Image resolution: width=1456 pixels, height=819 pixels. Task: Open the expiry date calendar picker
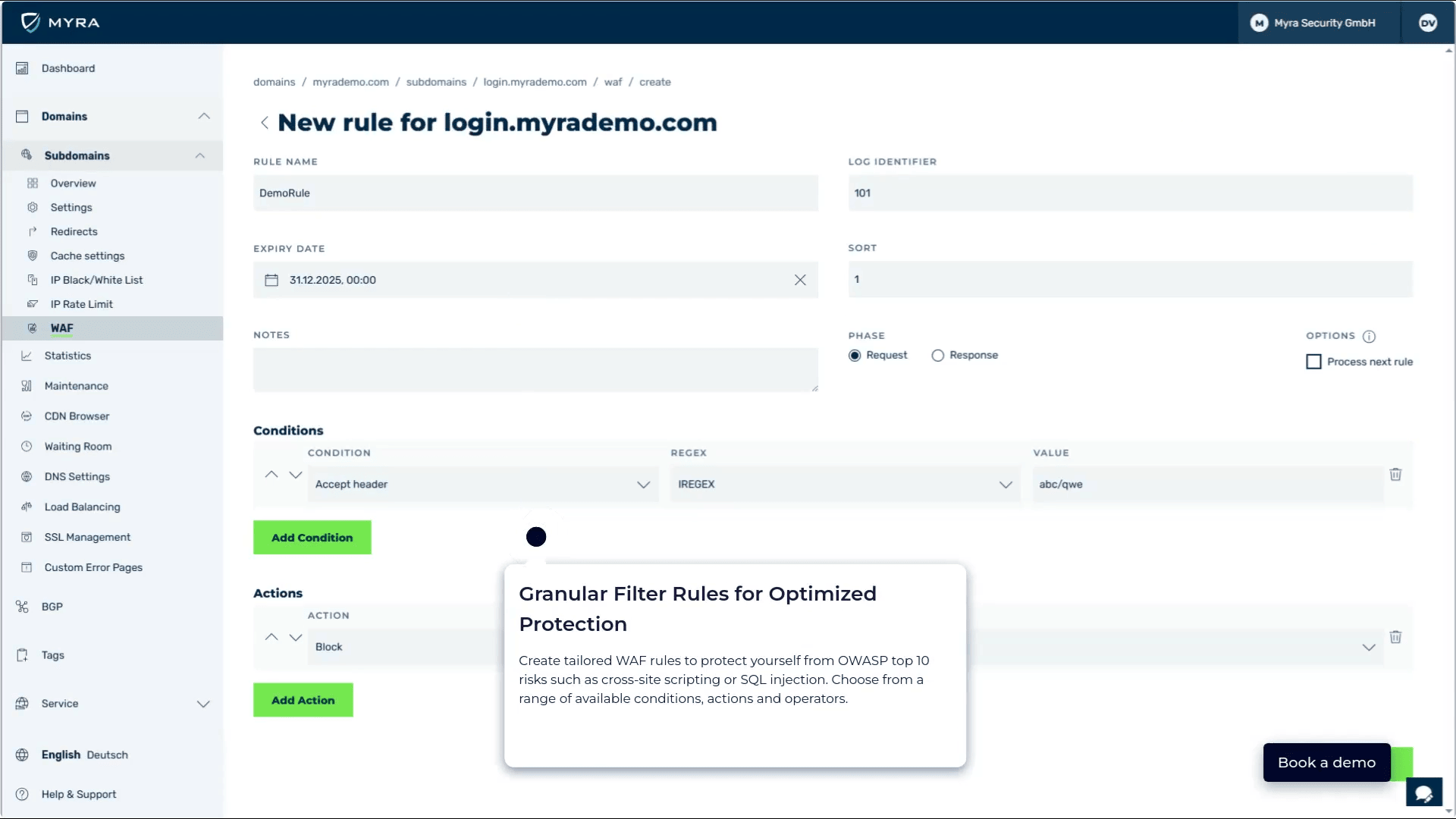[271, 280]
